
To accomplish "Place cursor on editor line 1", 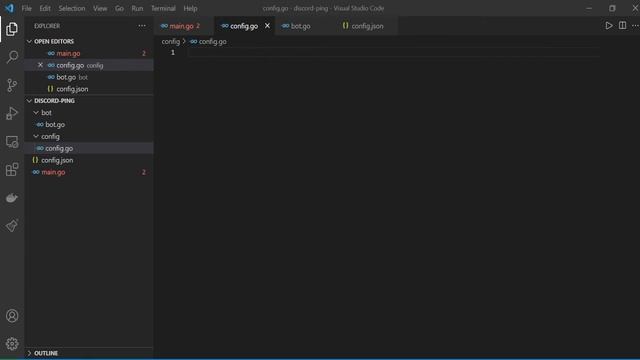I will (x=394, y=52).
